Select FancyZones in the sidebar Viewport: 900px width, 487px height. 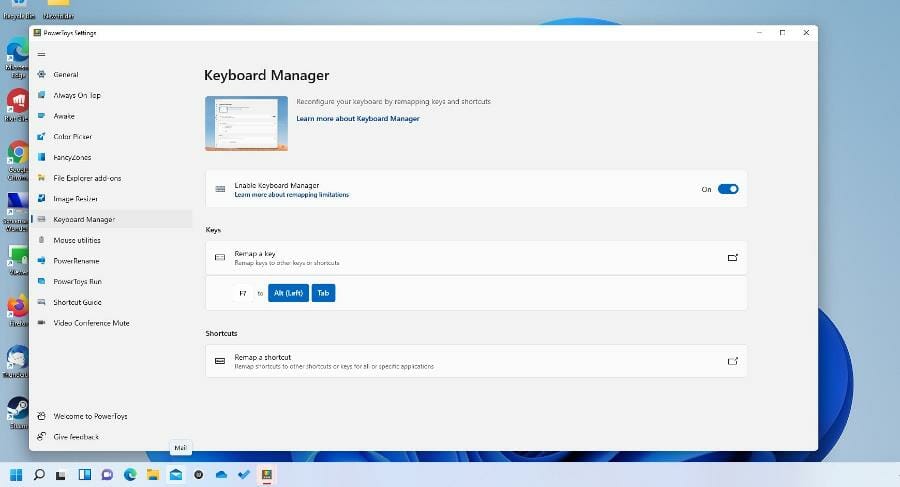(72, 157)
